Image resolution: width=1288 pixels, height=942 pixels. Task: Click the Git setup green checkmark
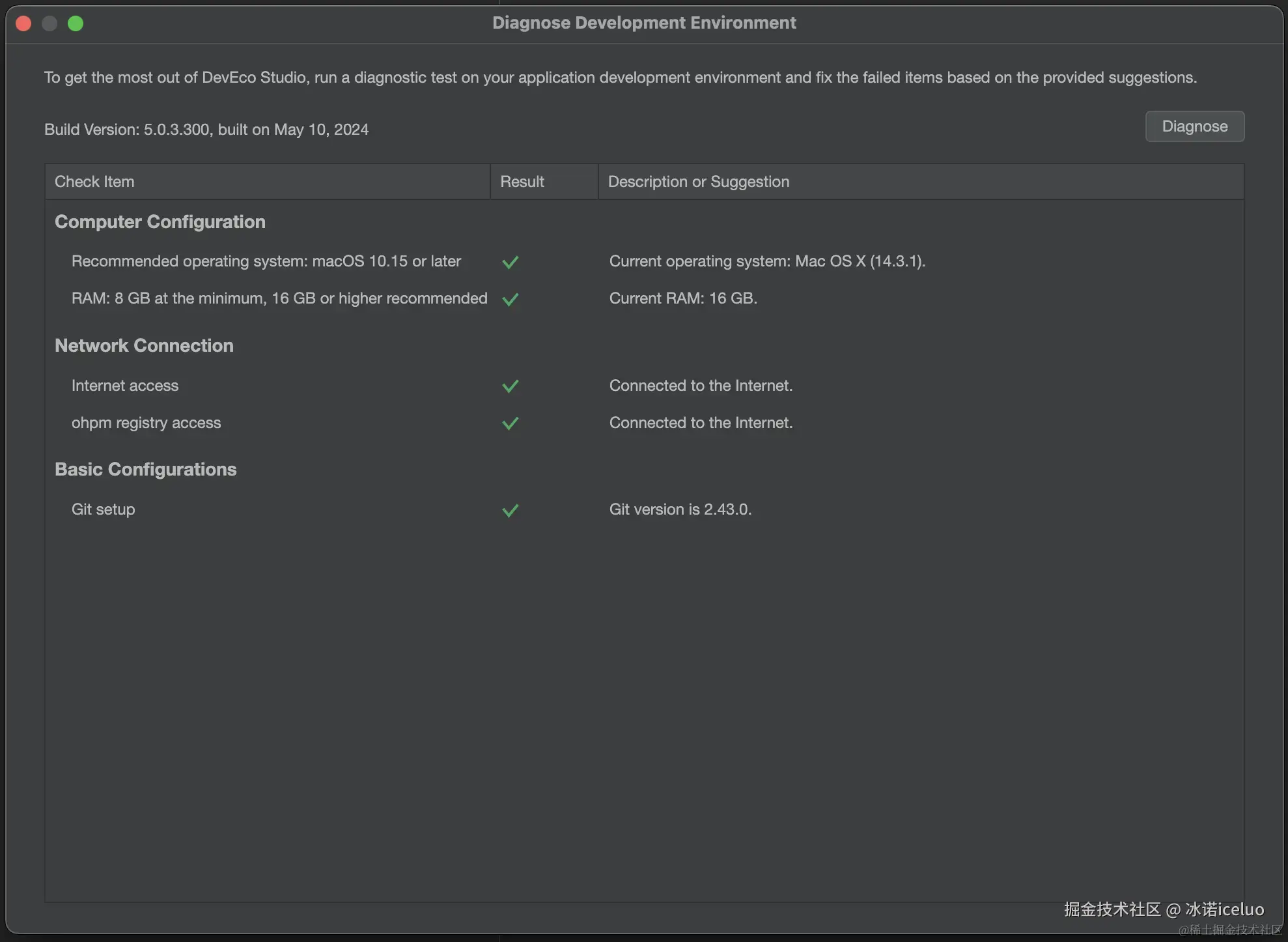(x=511, y=510)
